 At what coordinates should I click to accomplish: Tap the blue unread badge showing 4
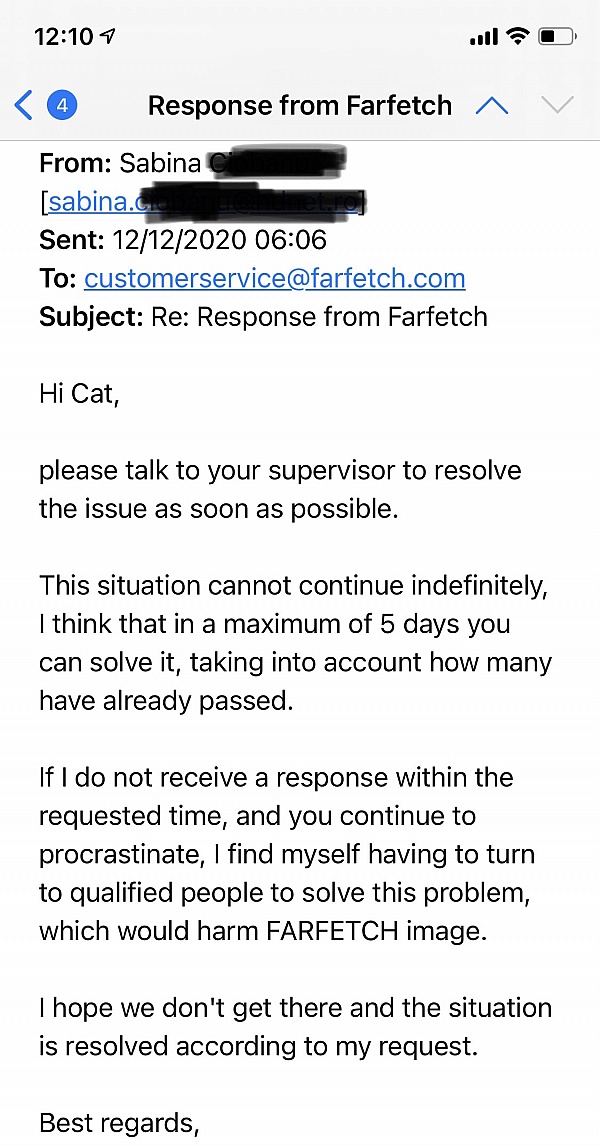coord(63,105)
